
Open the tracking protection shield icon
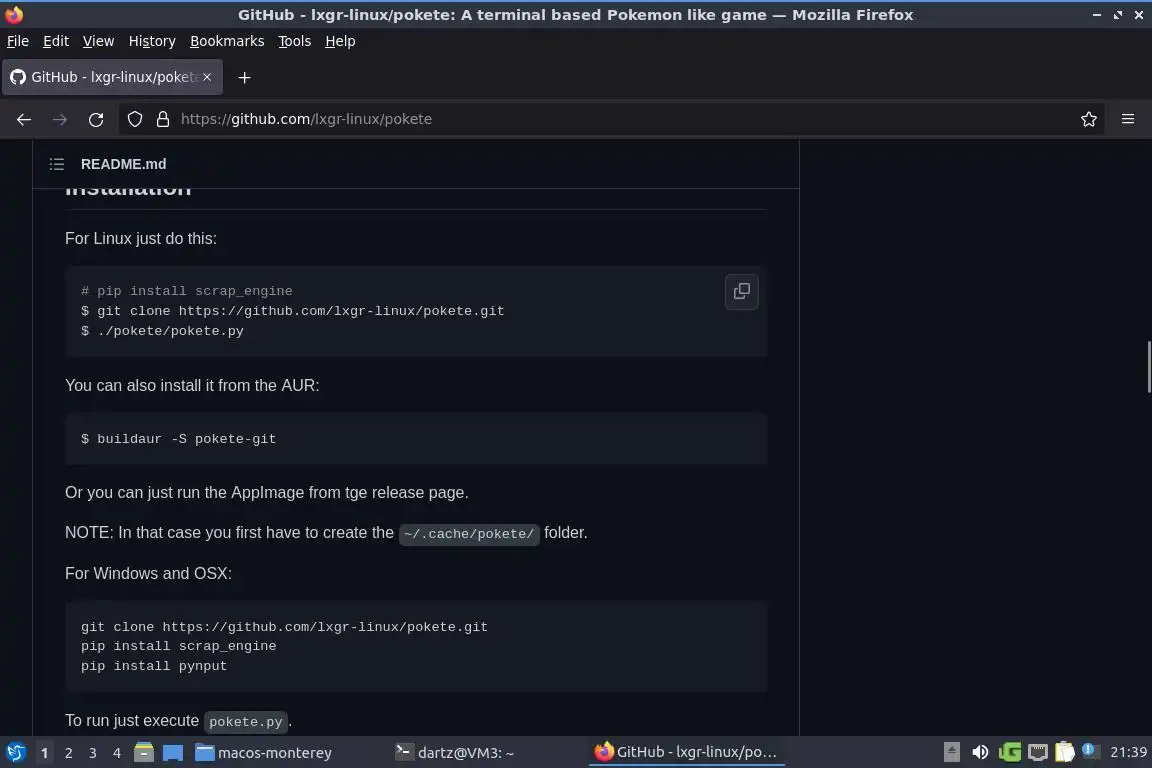point(134,119)
